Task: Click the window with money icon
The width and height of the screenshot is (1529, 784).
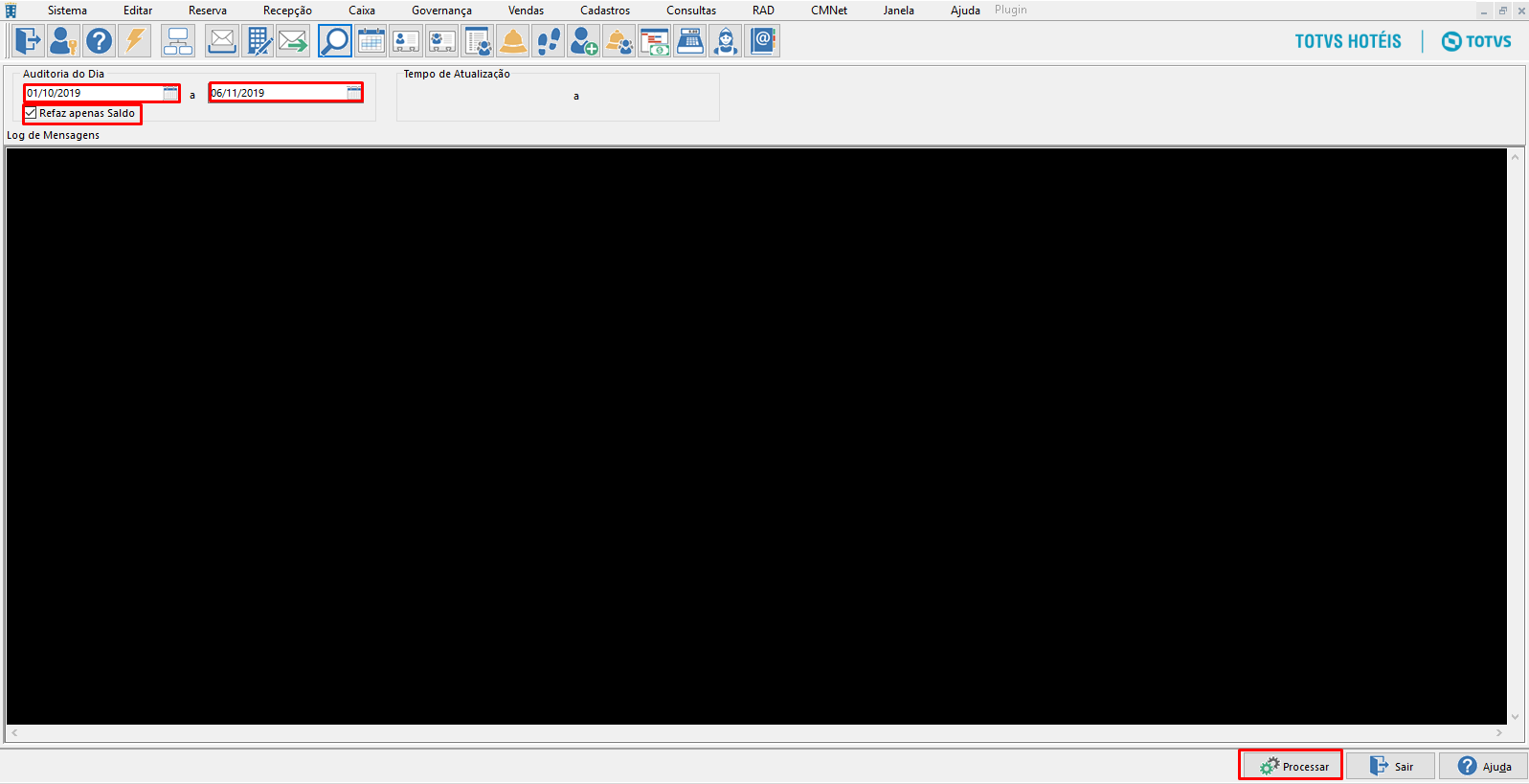Action: 655,41
